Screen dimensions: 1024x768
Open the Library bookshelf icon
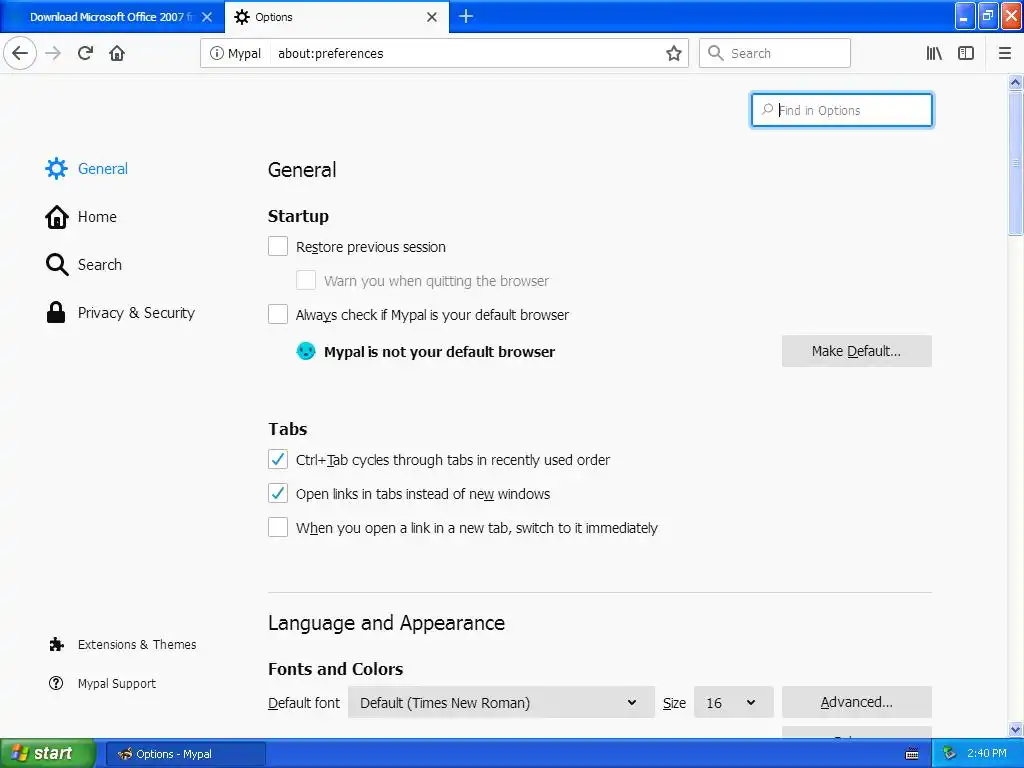tap(934, 54)
